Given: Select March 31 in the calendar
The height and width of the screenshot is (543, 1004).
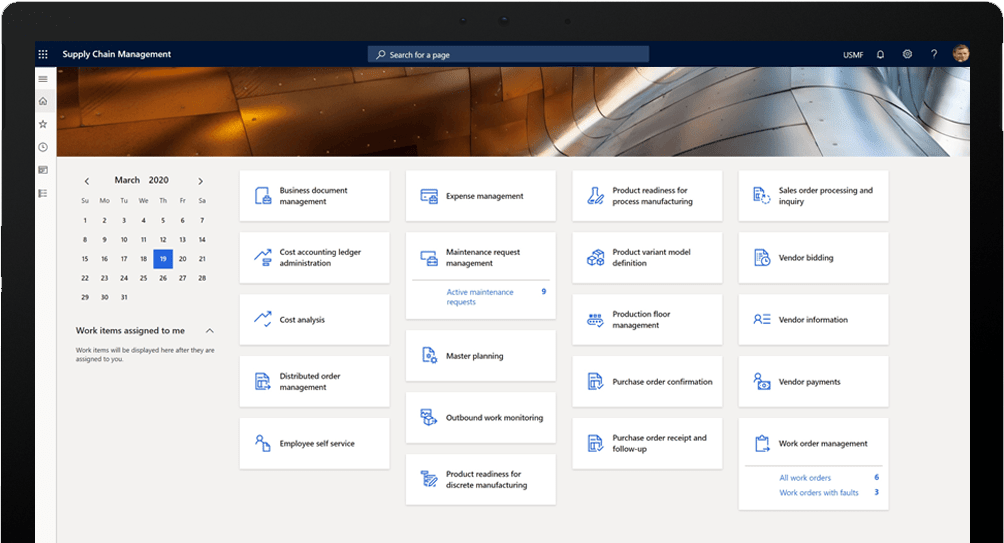Looking at the screenshot, I should pos(124,297).
